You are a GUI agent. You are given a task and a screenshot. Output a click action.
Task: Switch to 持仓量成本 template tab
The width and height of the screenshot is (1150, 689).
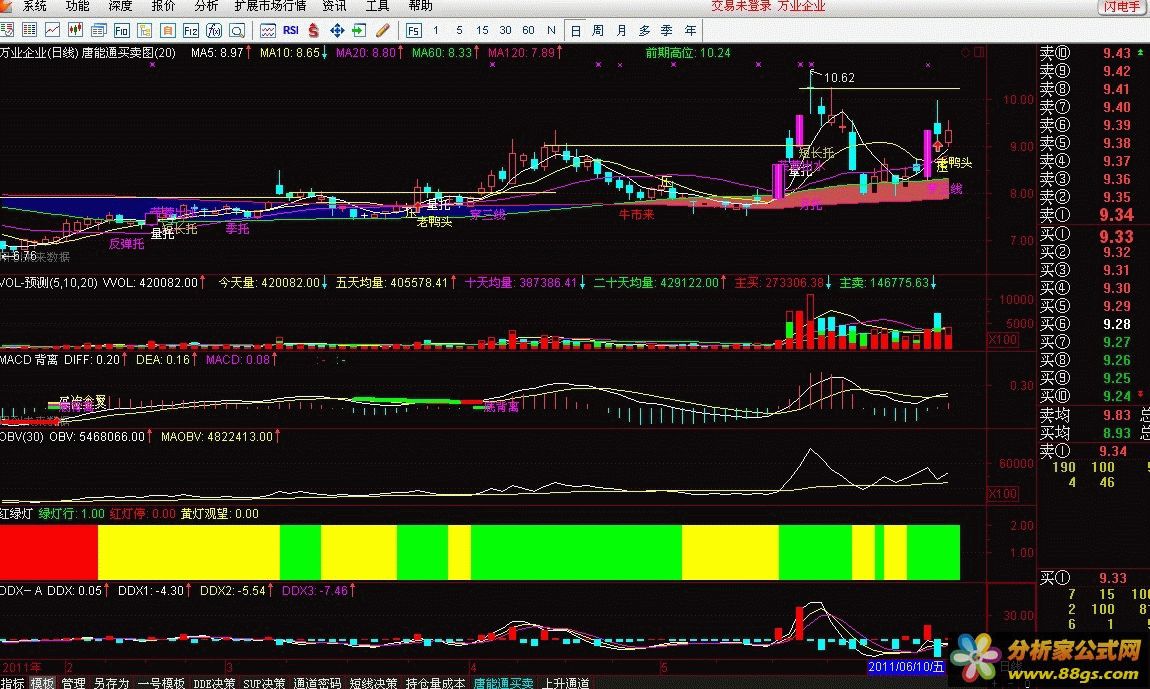click(436, 683)
